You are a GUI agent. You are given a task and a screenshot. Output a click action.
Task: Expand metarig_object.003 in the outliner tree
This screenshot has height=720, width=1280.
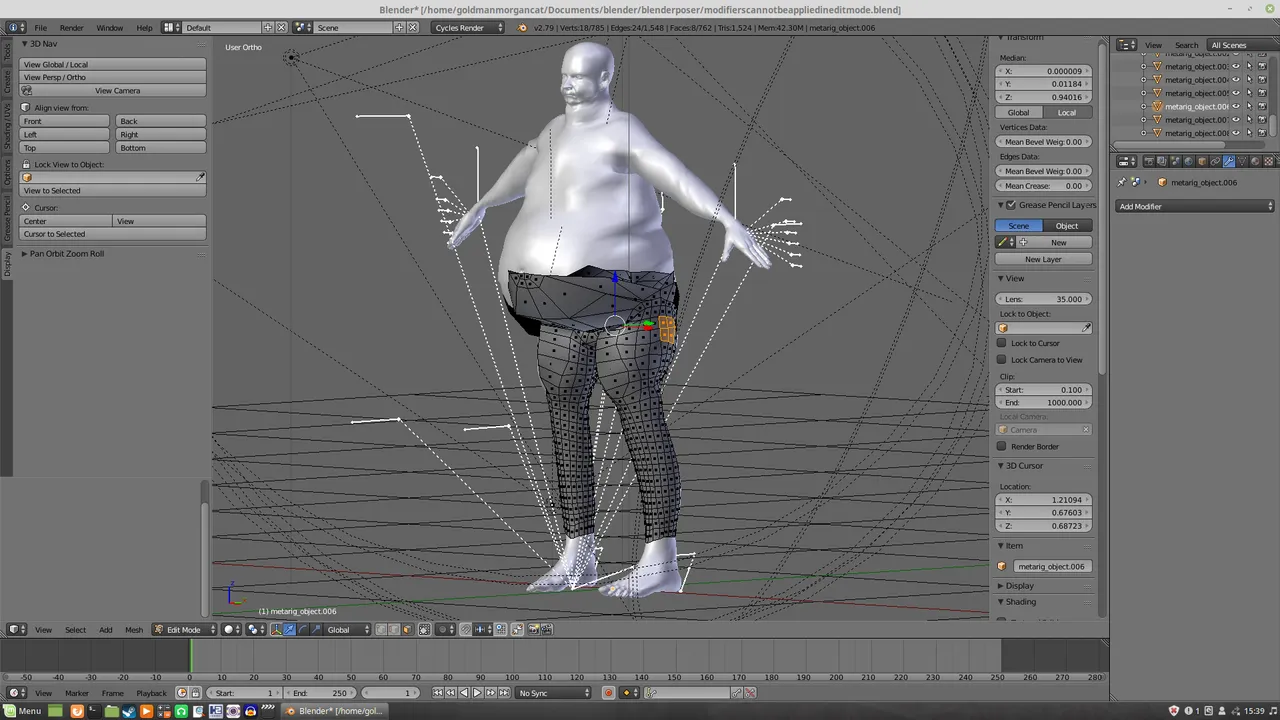point(1143,66)
